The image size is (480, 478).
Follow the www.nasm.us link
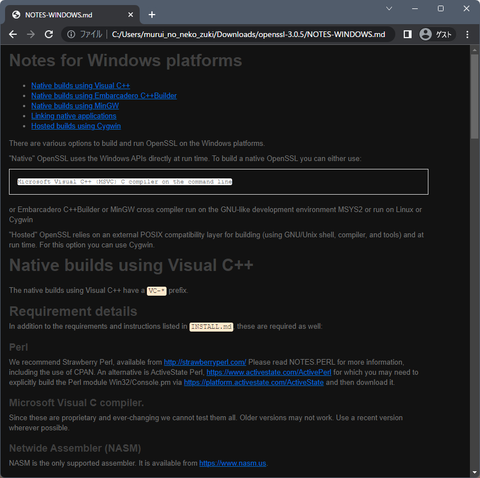click(x=233, y=463)
